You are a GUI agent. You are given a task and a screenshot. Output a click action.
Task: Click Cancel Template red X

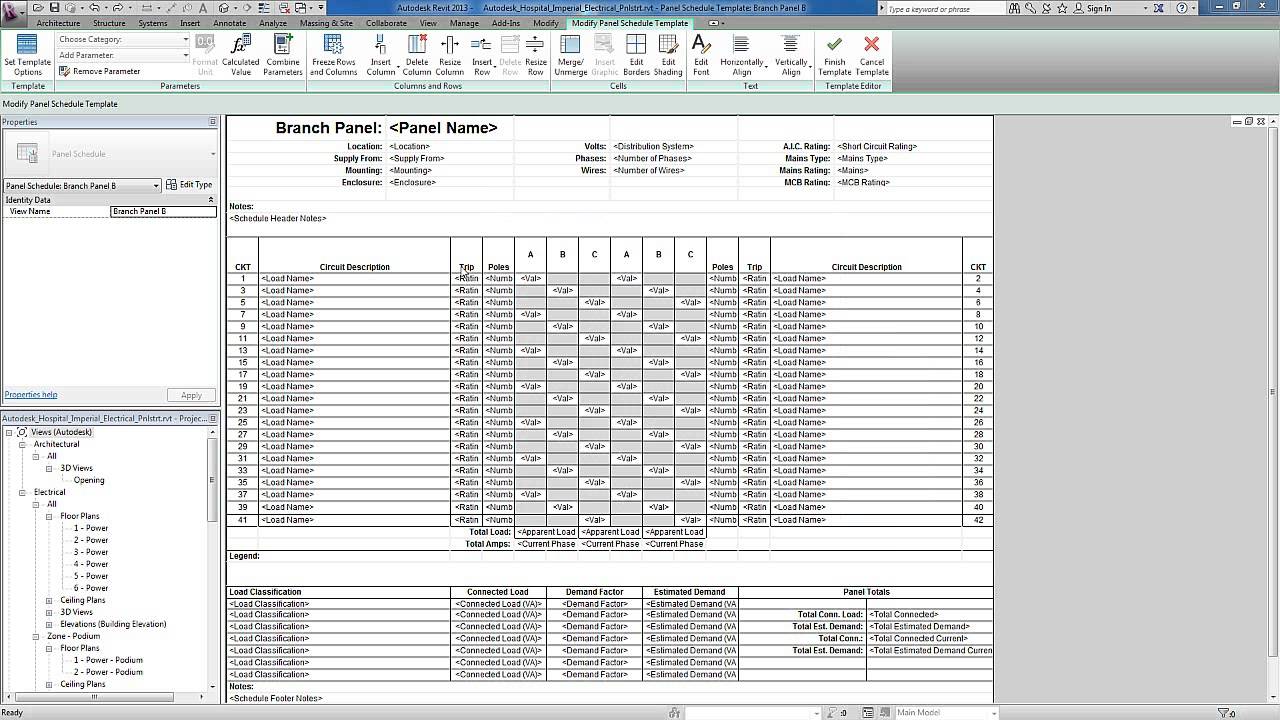[871, 55]
